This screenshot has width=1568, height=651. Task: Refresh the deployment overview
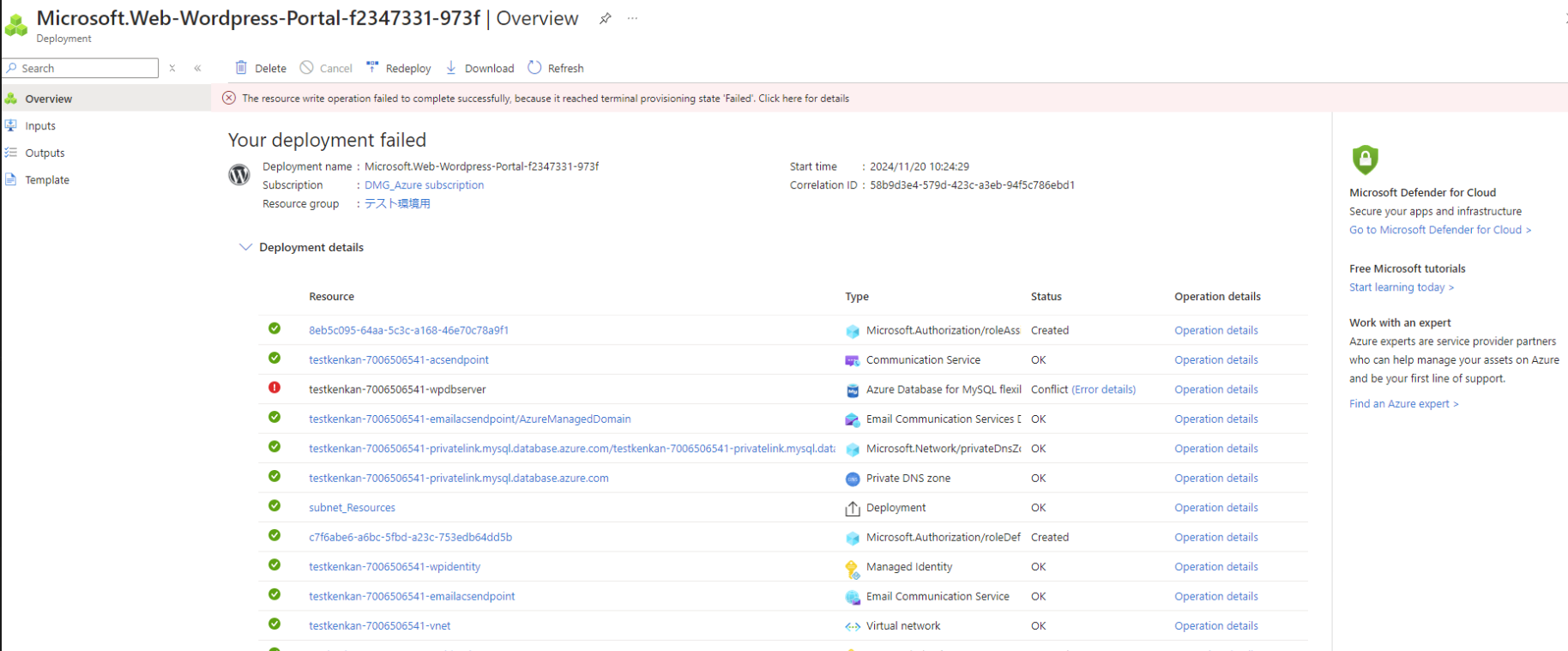click(x=556, y=68)
